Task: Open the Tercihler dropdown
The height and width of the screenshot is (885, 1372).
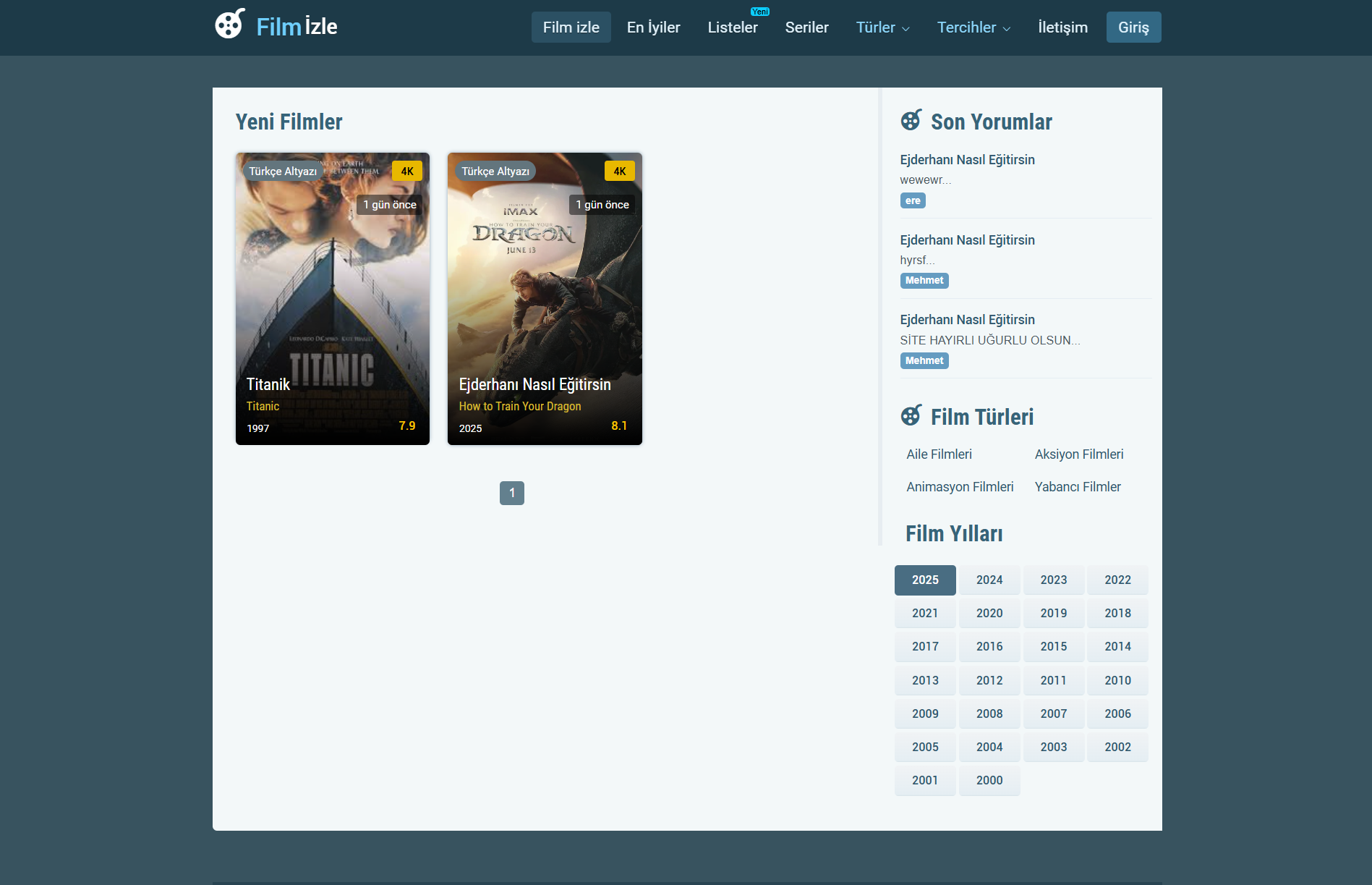Action: (x=973, y=27)
